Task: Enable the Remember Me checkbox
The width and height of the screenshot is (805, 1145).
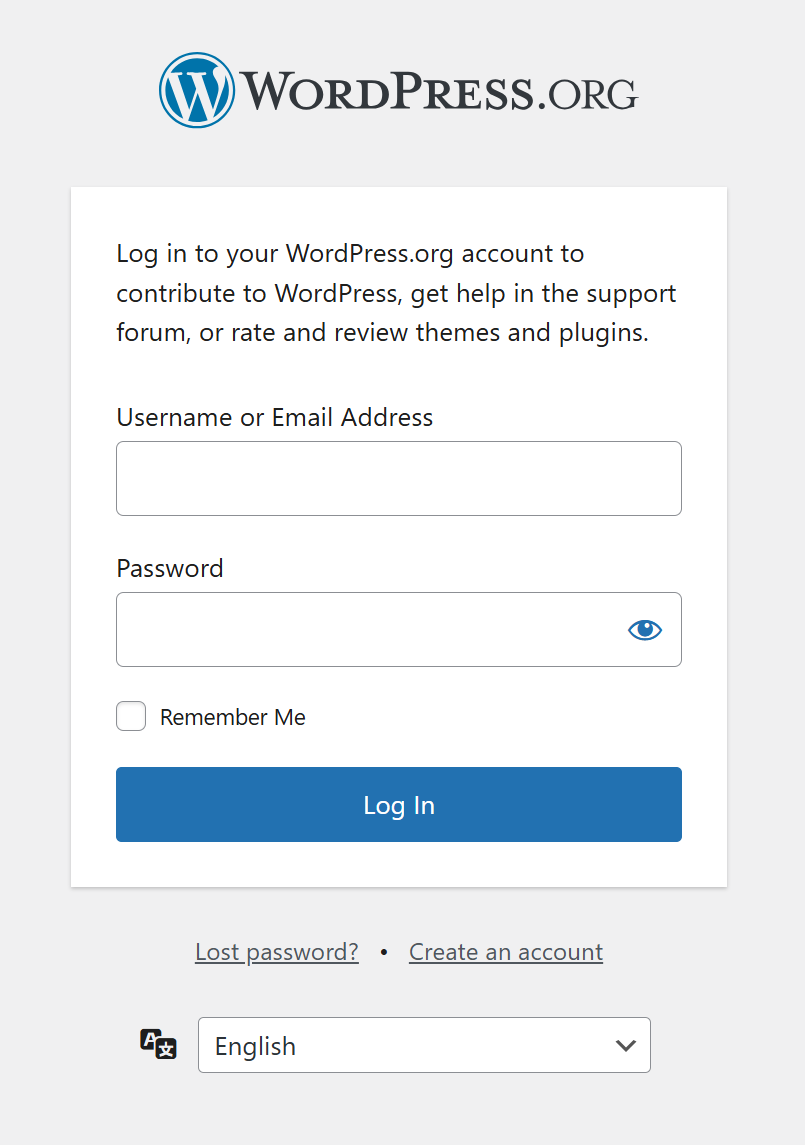Action: click(x=131, y=716)
